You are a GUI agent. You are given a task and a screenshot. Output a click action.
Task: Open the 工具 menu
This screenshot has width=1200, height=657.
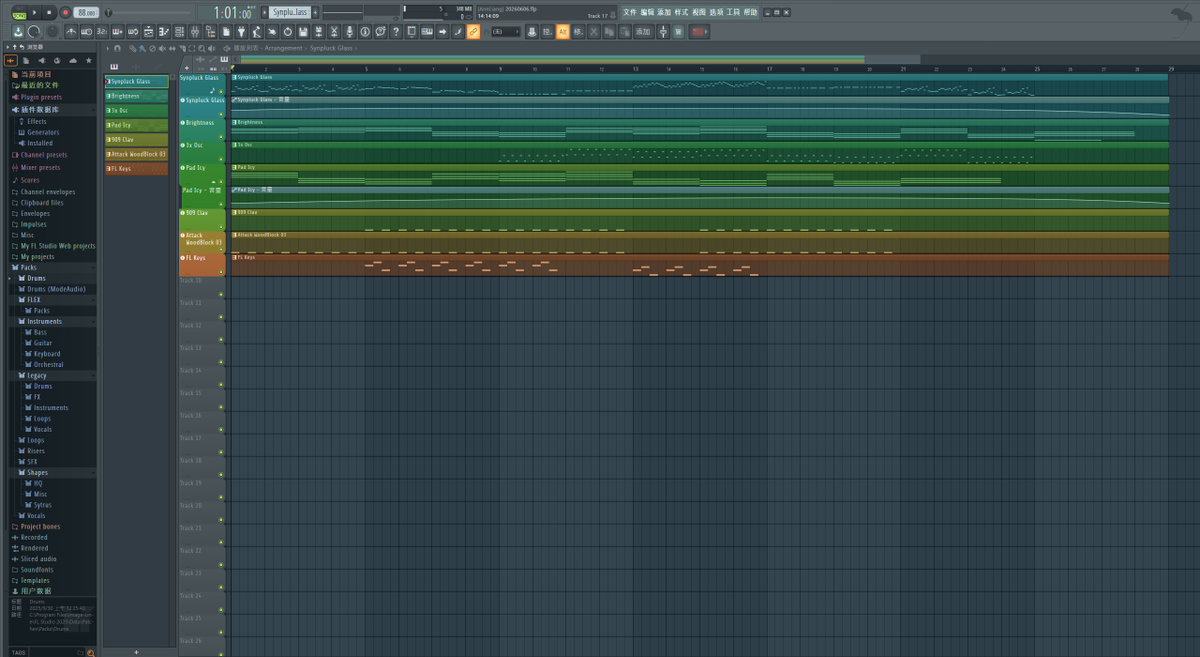point(733,13)
